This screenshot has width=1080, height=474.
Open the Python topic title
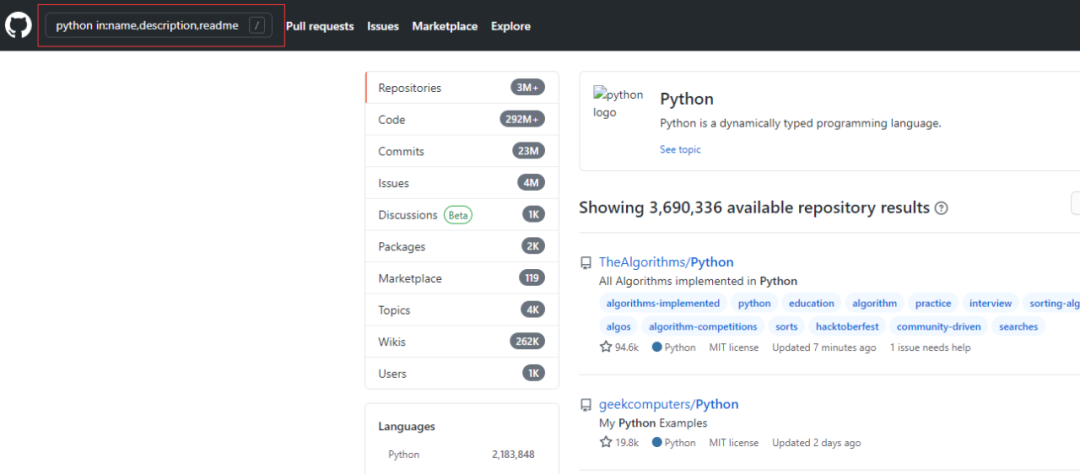click(687, 99)
